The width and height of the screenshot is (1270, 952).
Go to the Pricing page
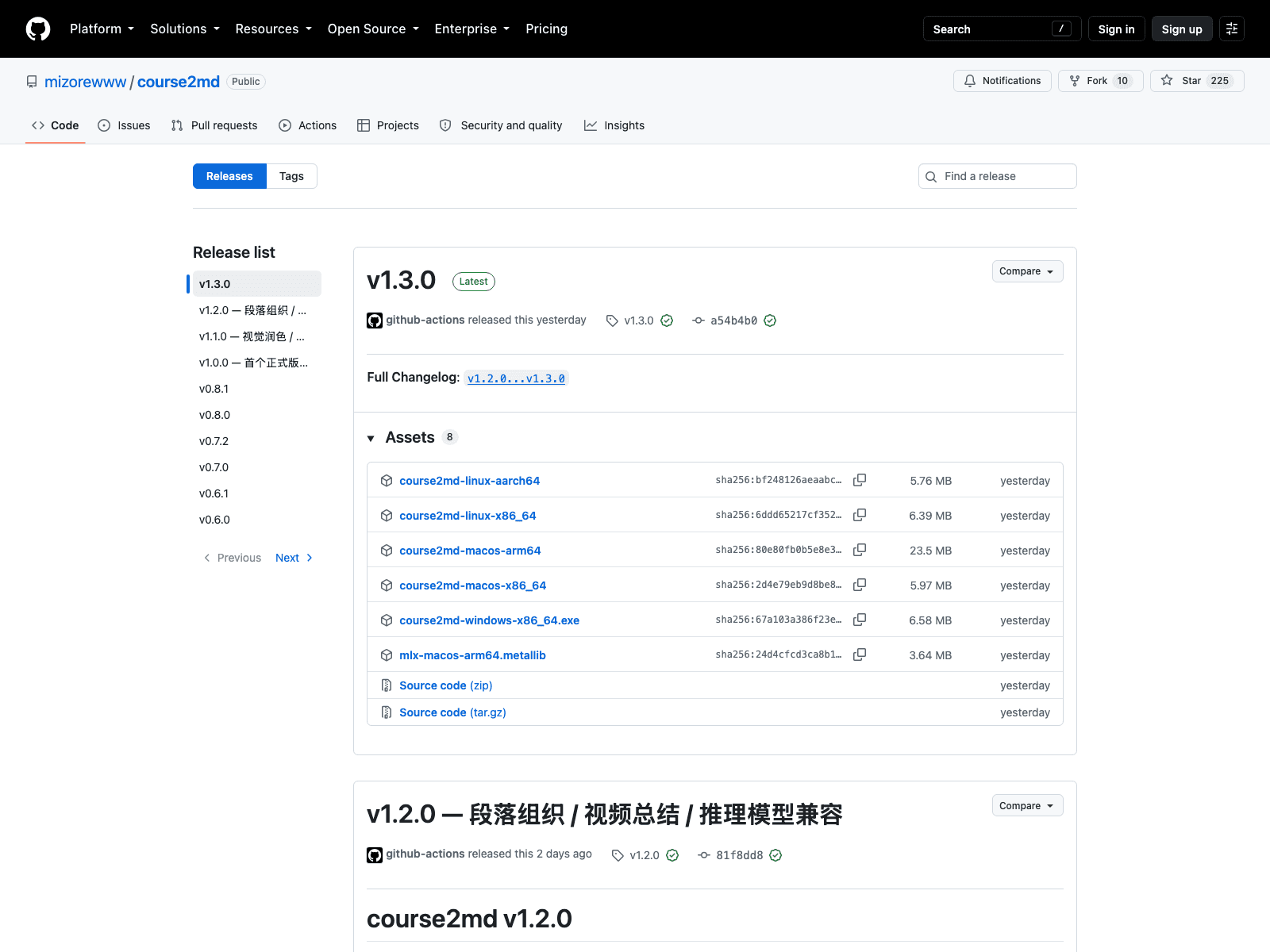pyautogui.click(x=546, y=29)
